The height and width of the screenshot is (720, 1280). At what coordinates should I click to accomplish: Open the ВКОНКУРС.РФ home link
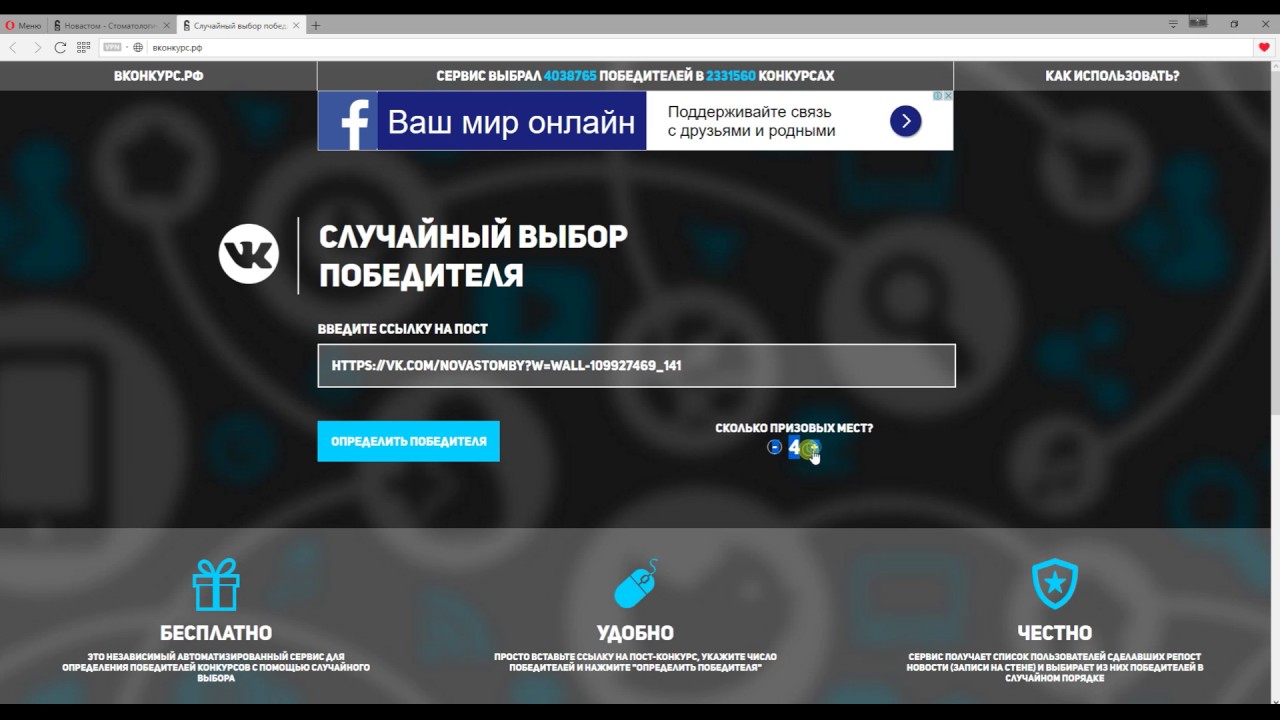158,75
